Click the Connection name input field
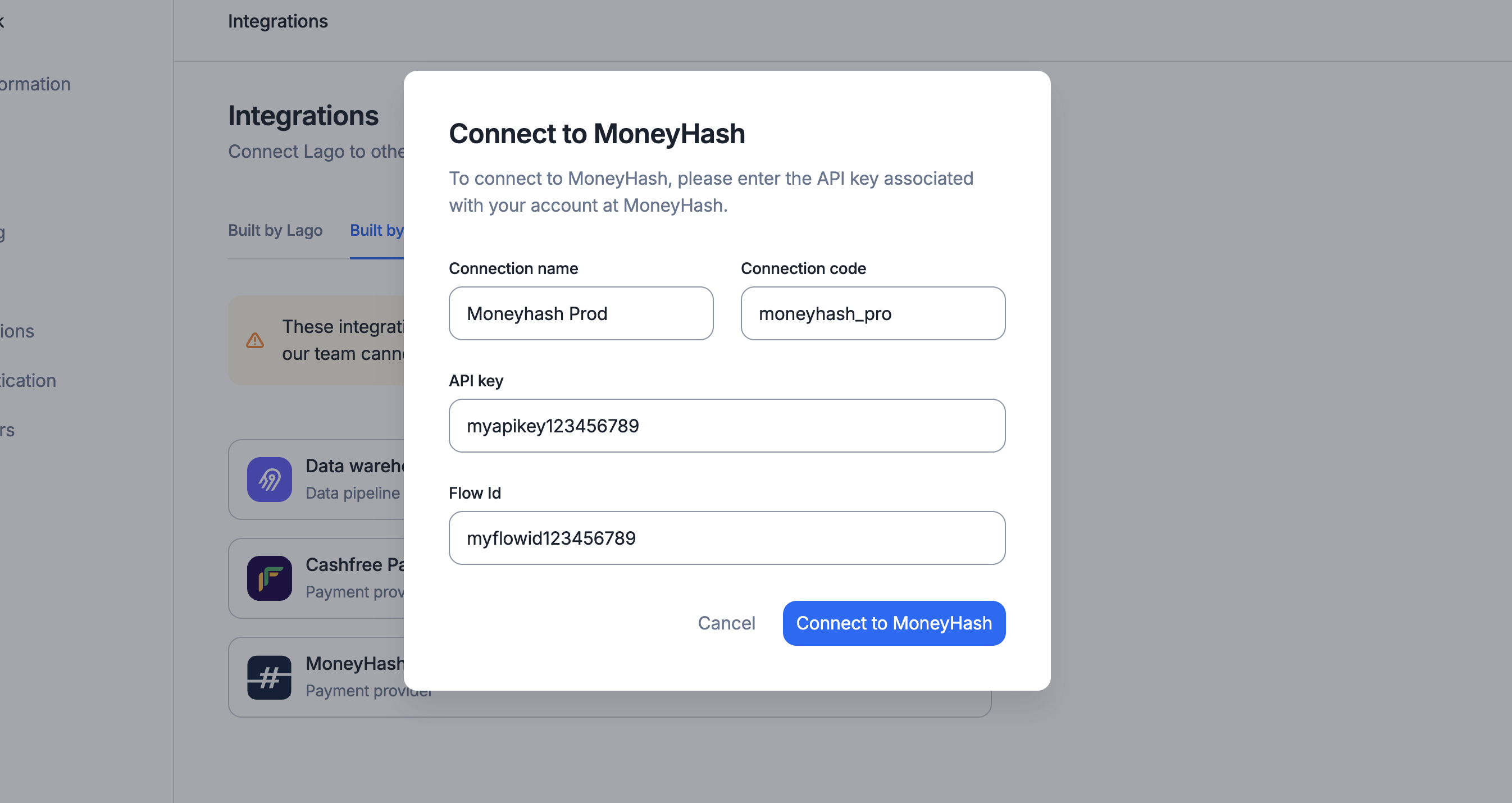Viewport: 1512px width, 803px height. click(x=581, y=313)
